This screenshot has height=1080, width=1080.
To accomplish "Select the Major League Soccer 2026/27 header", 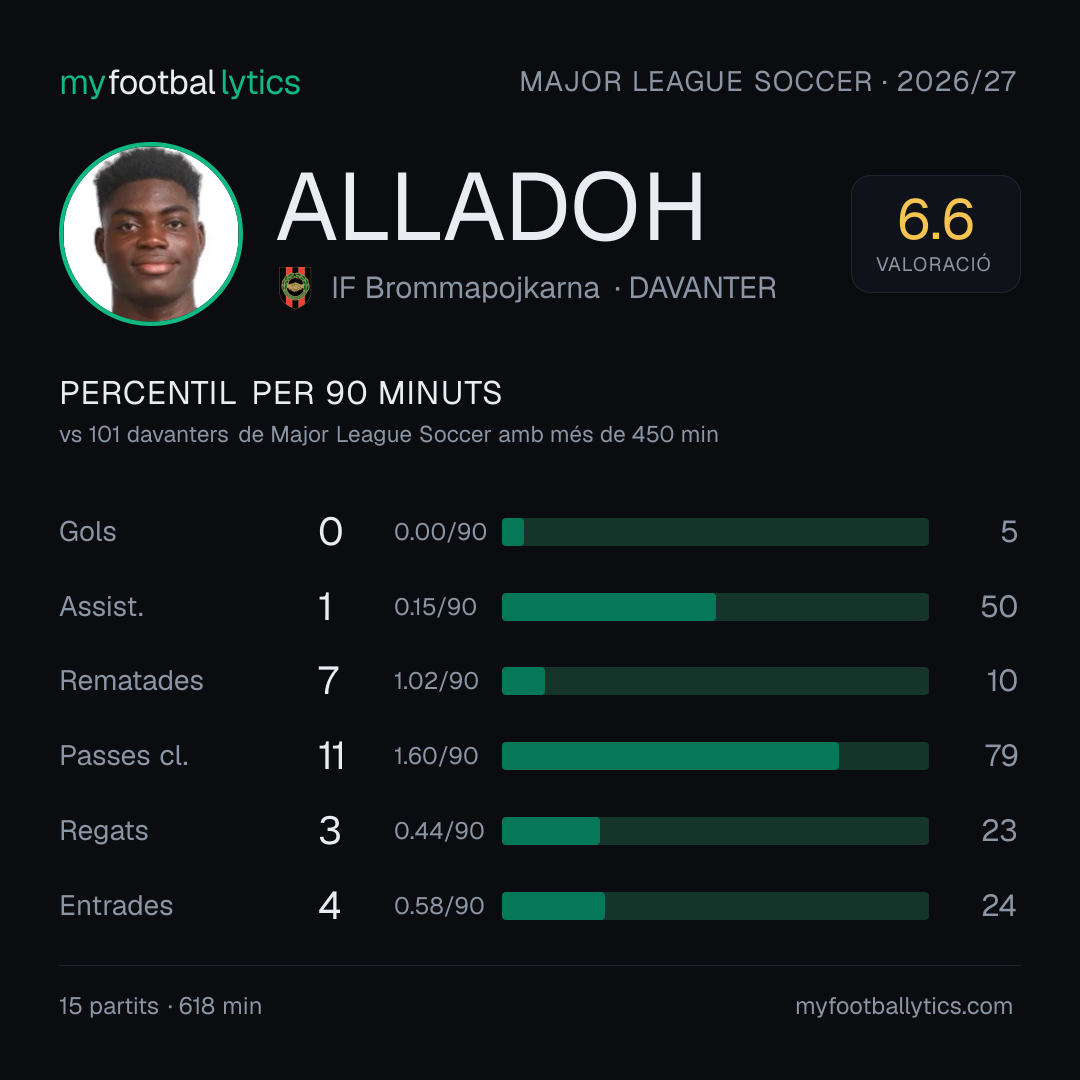I will pyautogui.click(x=768, y=82).
